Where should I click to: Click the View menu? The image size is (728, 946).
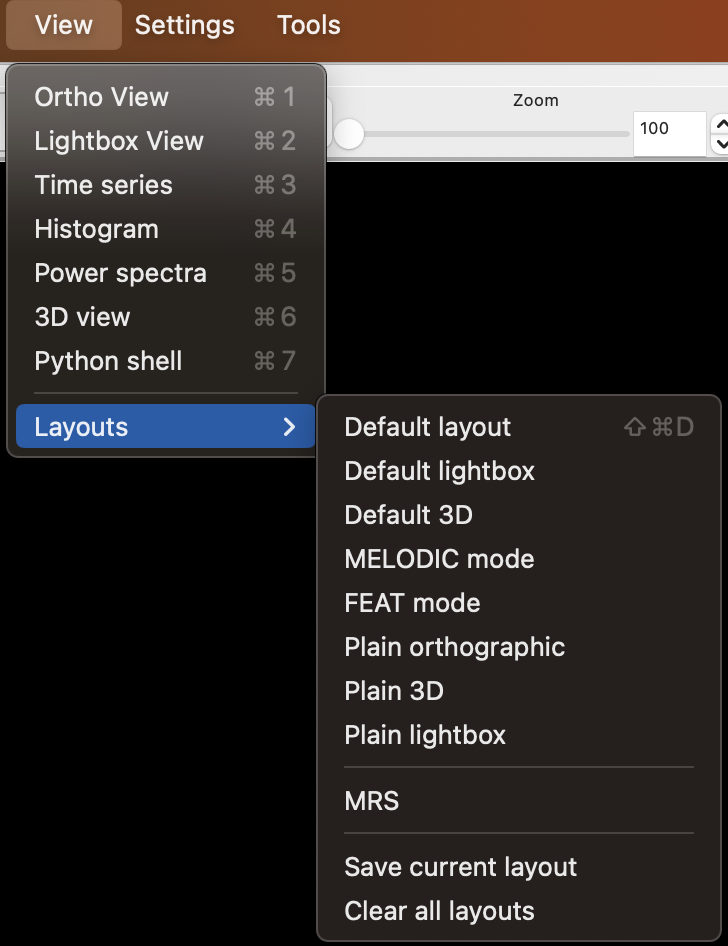(x=63, y=25)
